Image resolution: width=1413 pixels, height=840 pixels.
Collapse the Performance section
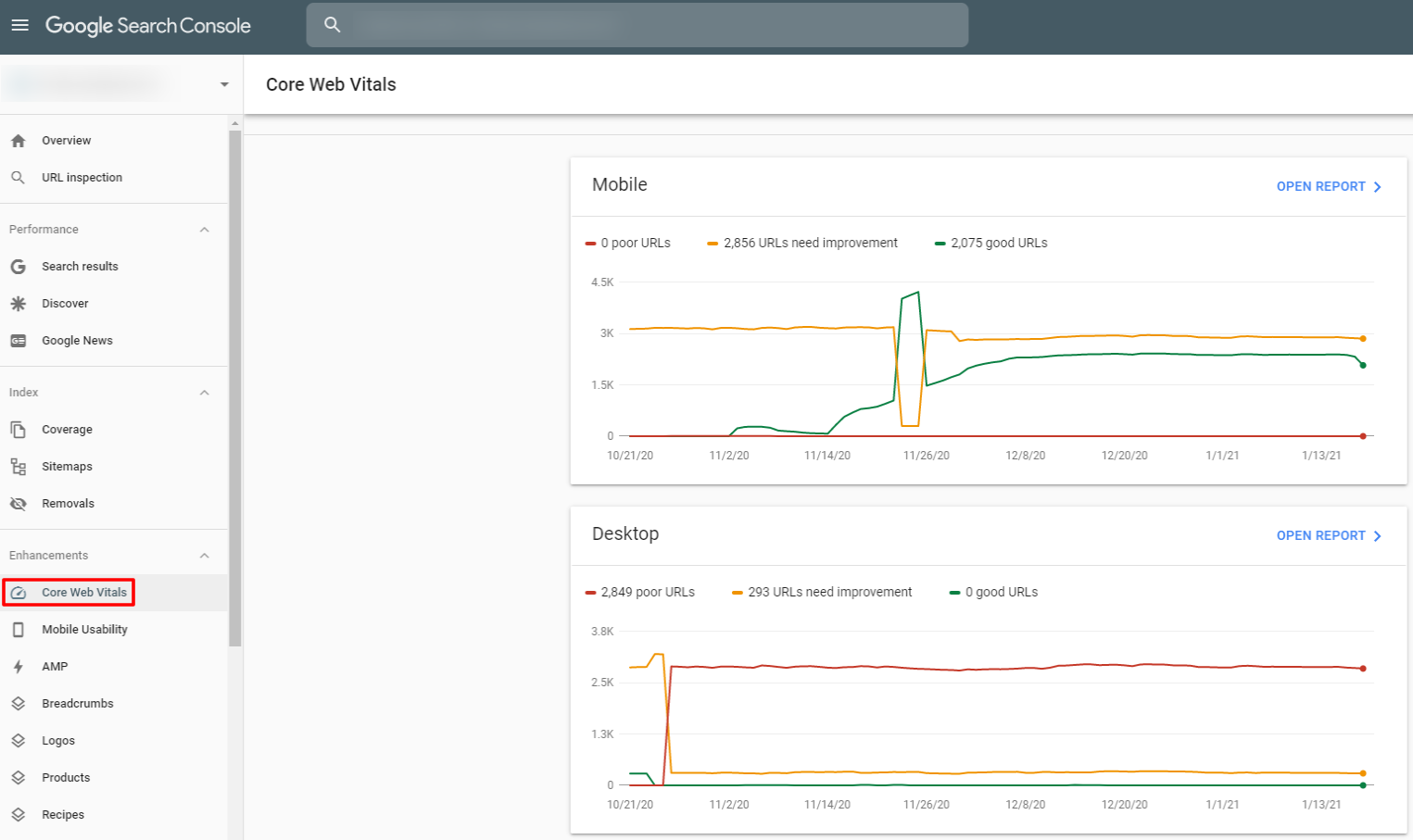[205, 230]
